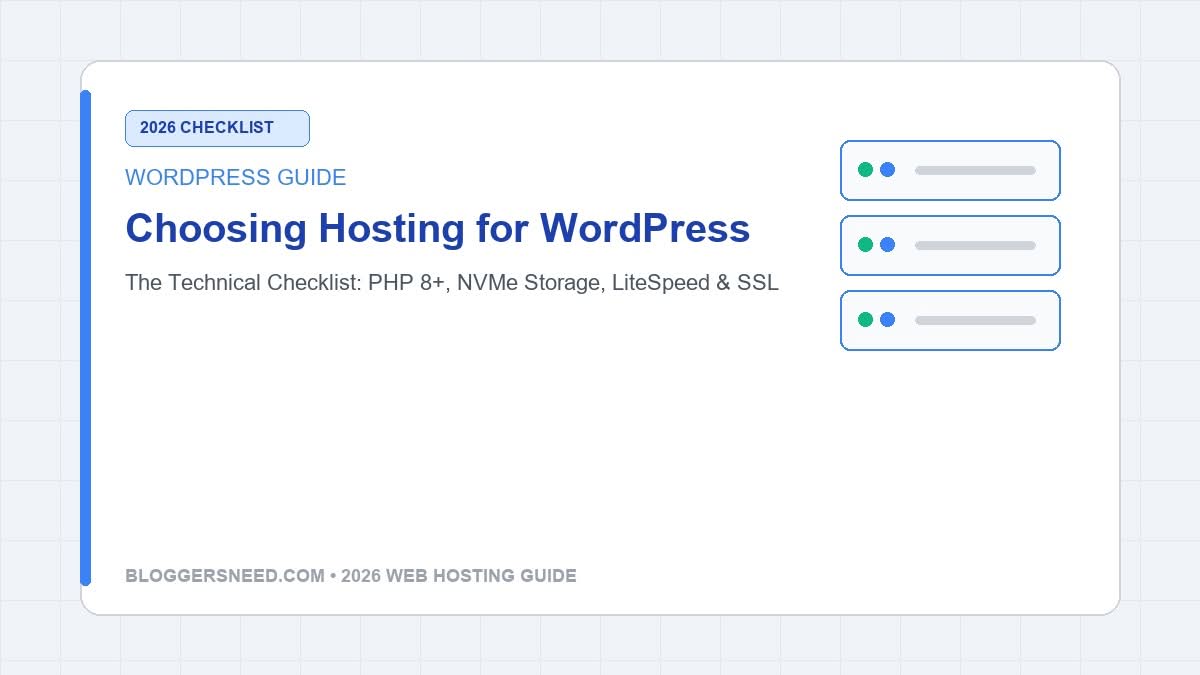
Task: Click the BLOGGERSNEED.COM footer text
Action: pyautogui.click(x=351, y=576)
